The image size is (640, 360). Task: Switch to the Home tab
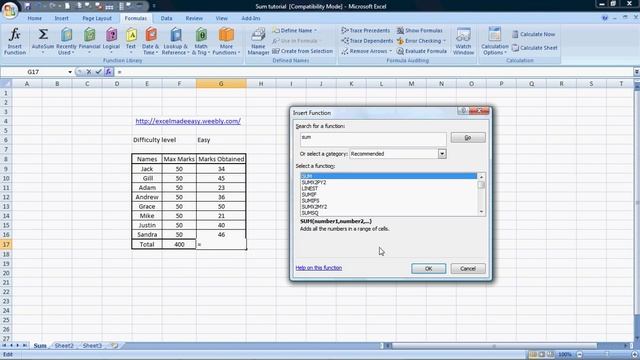click(x=35, y=18)
